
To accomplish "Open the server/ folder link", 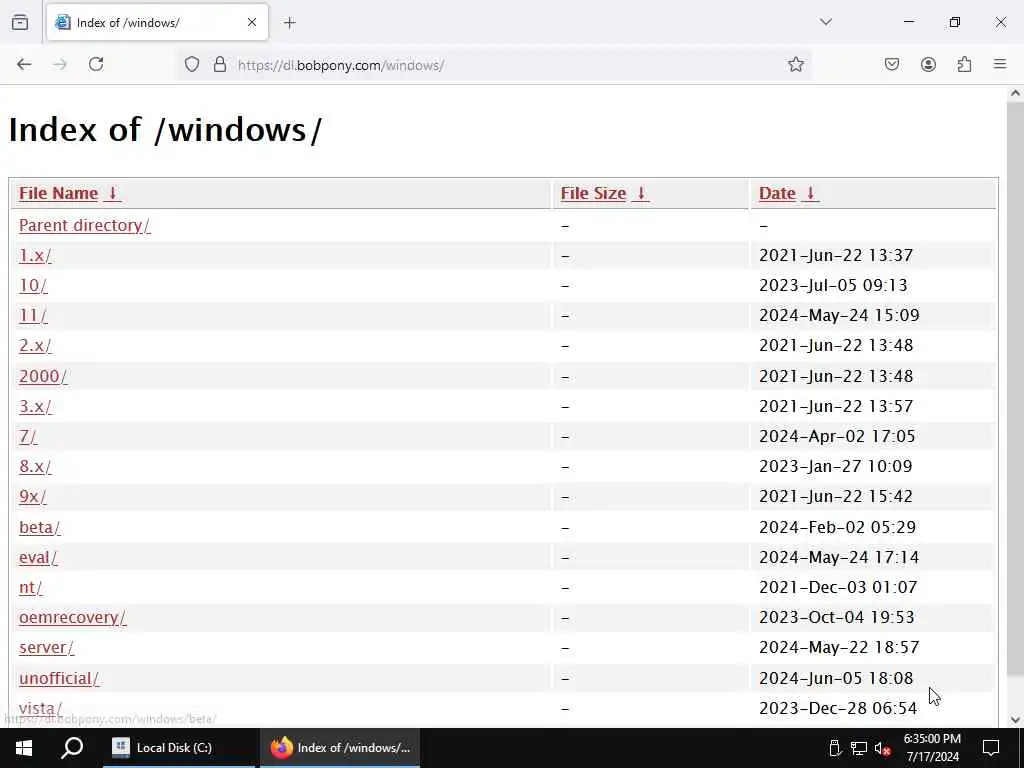I will tap(46, 647).
